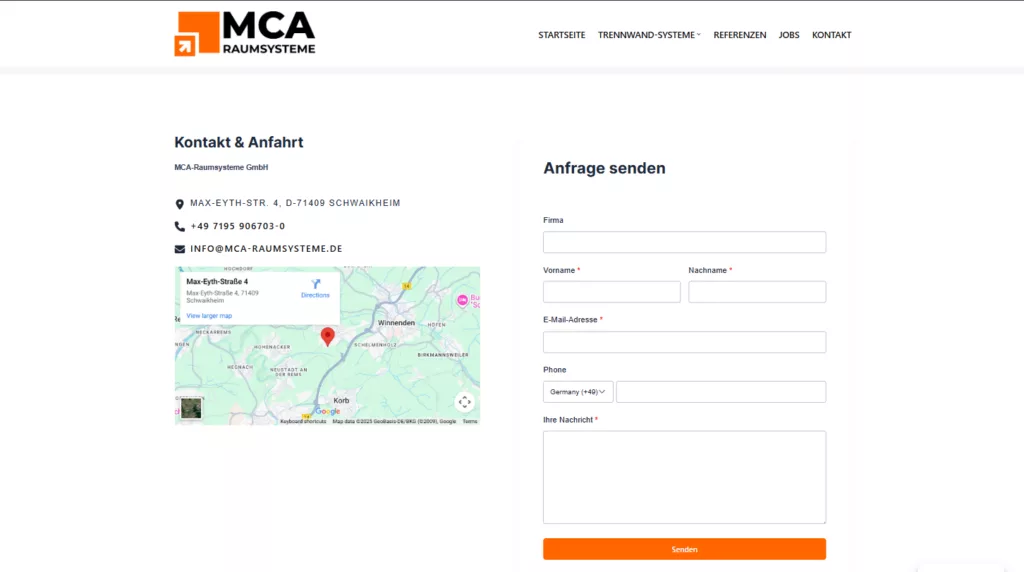Call the +49 7195 906703-0 number
The width and height of the screenshot is (1024, 572).
(x=238, y=226)
